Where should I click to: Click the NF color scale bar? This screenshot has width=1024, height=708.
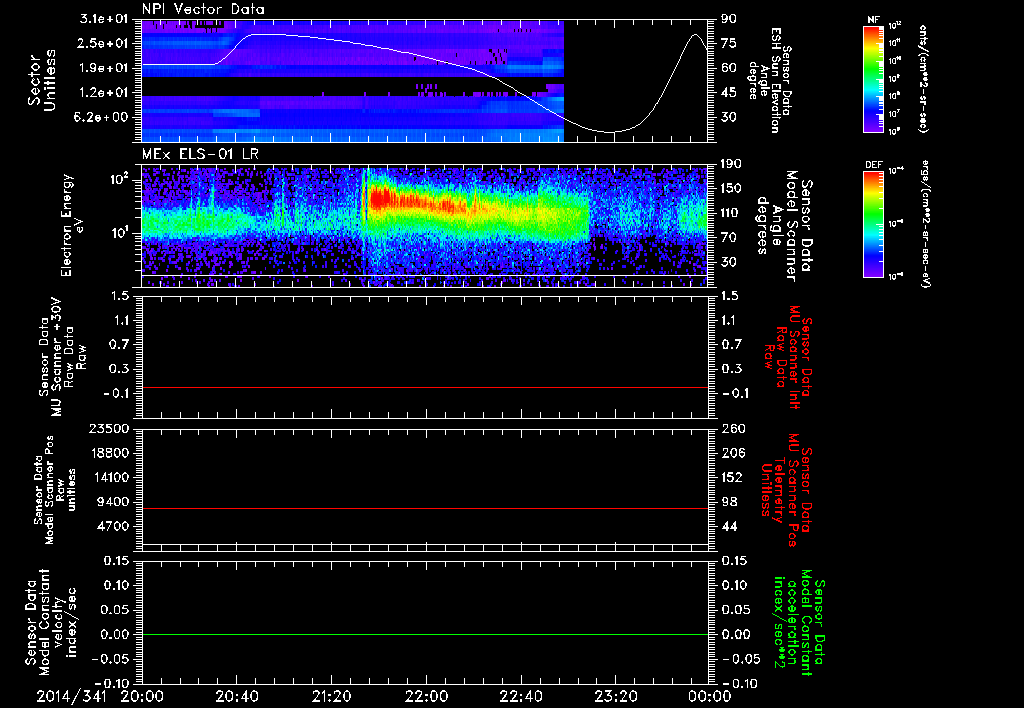point(874,78)
